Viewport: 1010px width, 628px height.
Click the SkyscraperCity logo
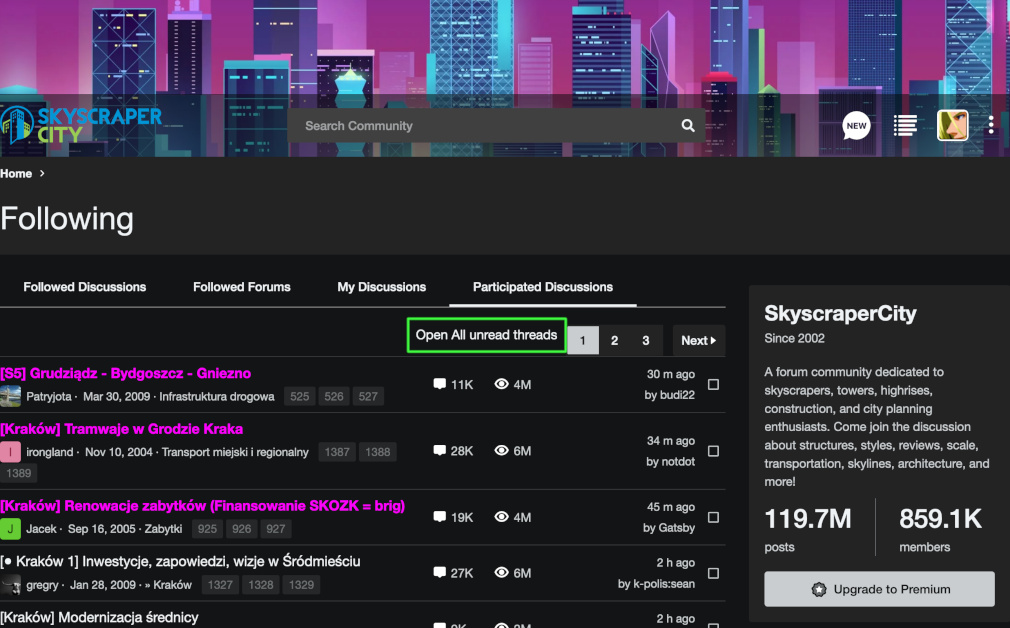point(85,121)
